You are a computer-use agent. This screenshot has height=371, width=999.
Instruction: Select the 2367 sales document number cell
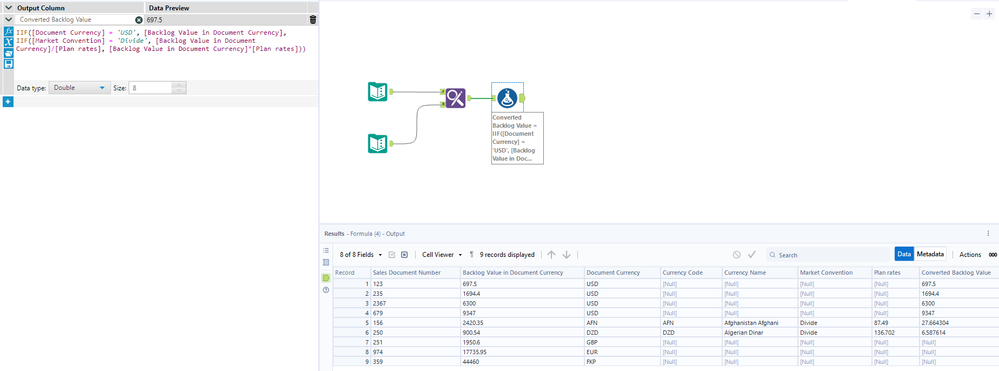tap(415, 303)
